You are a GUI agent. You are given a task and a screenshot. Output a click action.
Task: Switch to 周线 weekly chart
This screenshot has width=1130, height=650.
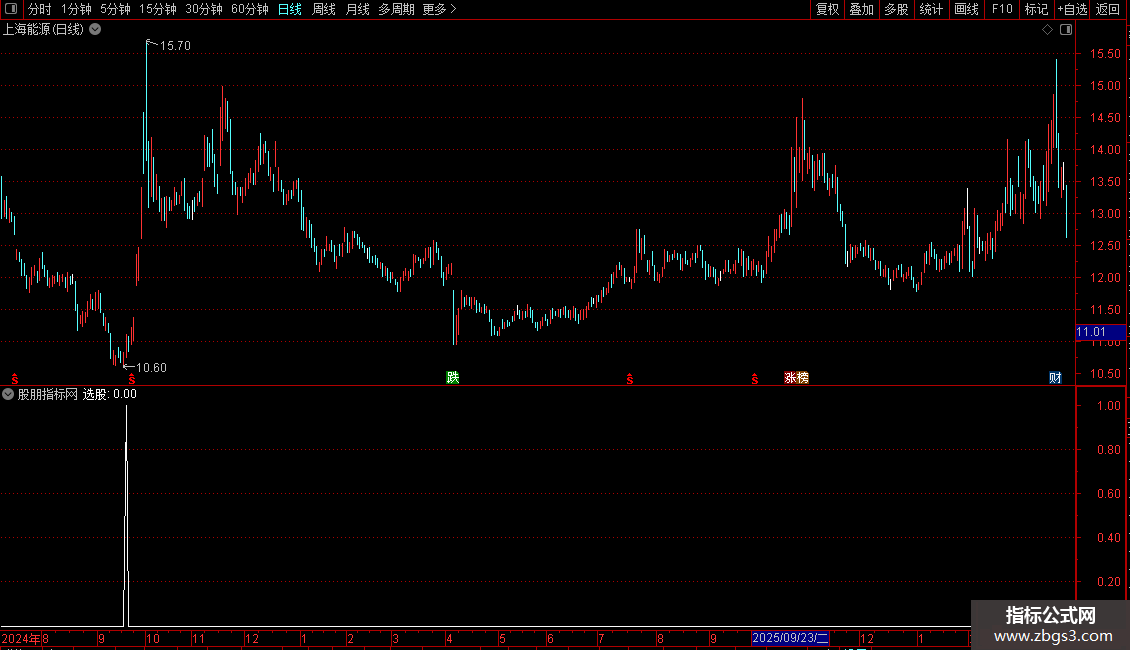click(324, 9)
